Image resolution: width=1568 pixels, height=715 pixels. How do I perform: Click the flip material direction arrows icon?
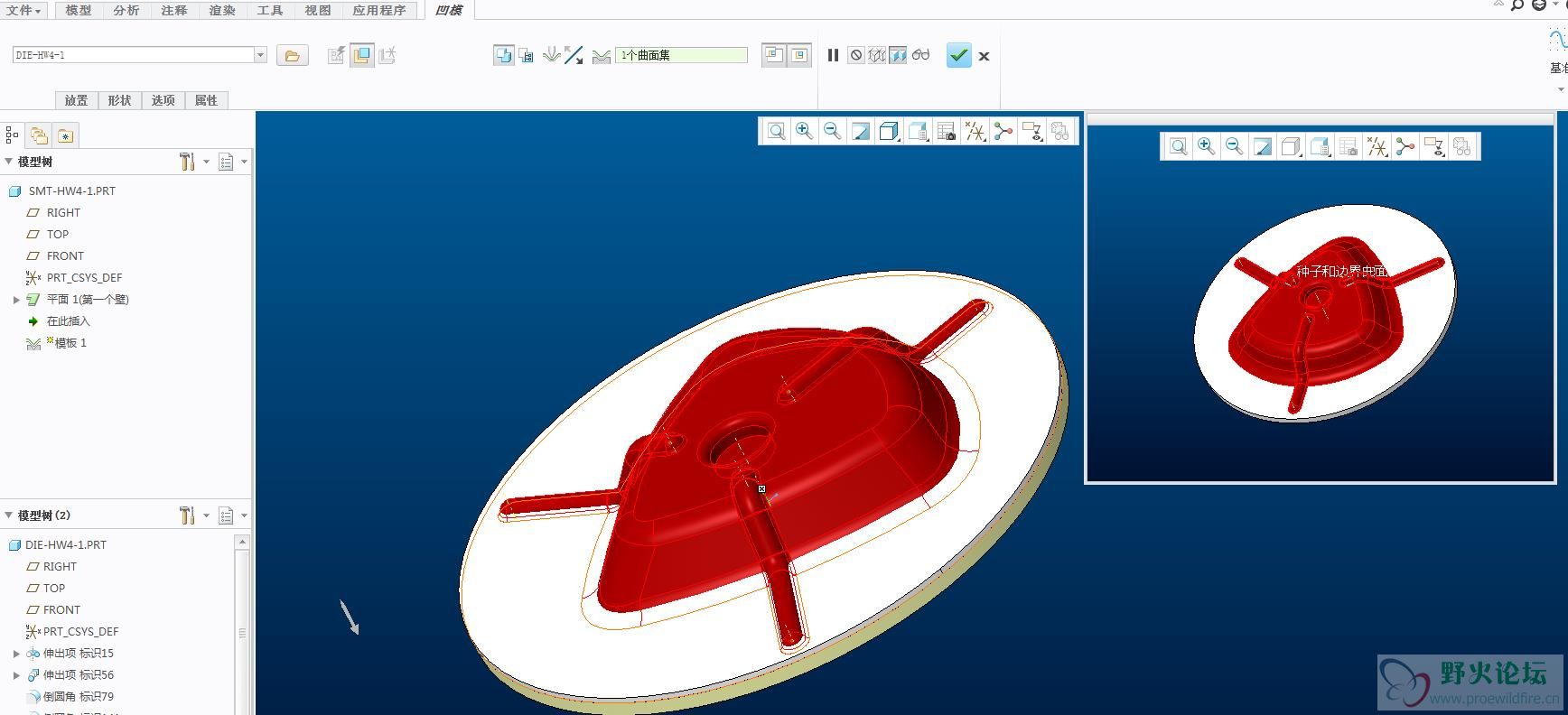(x=552, y=55)
